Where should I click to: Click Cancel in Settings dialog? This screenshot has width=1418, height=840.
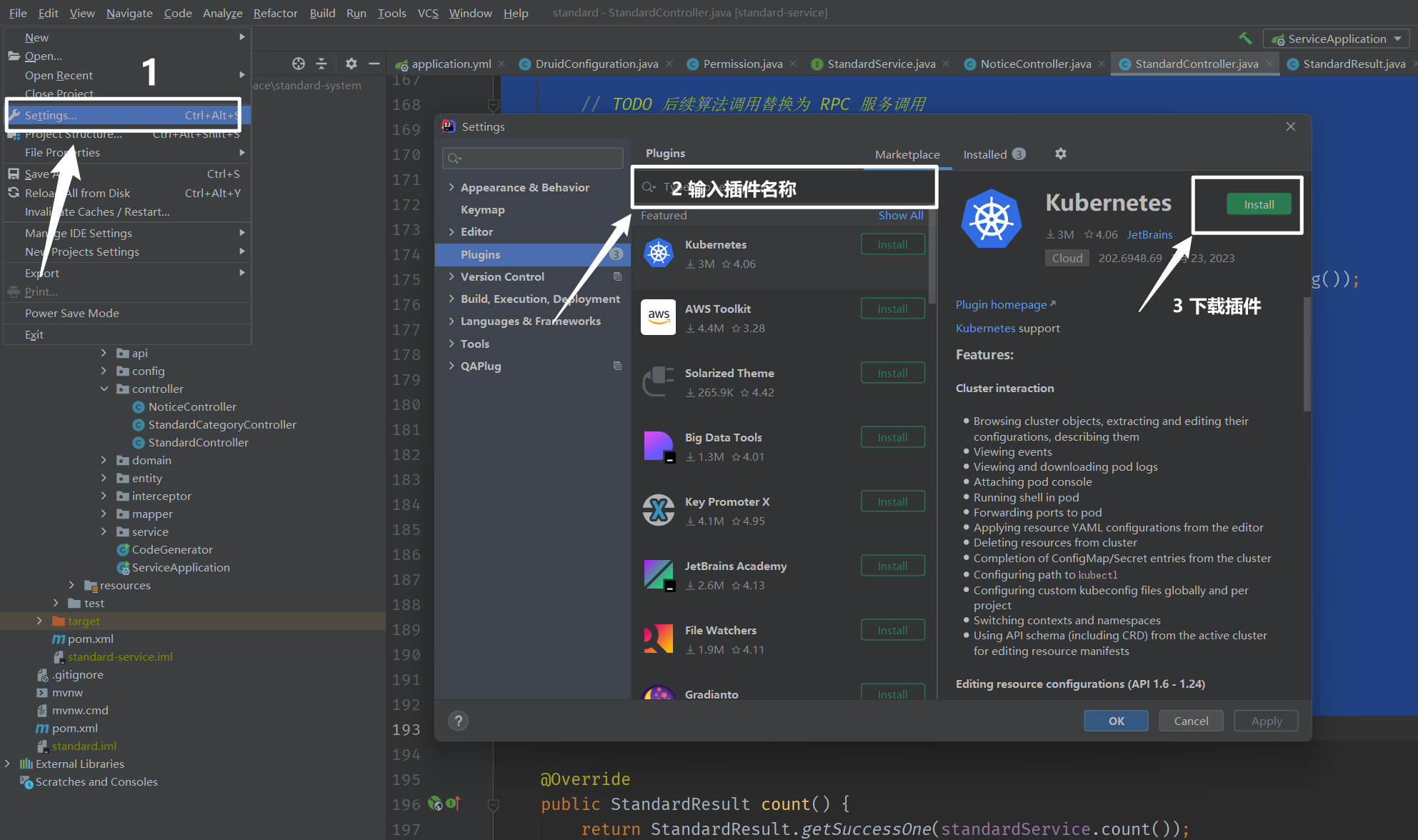[x=1191, y=721]
